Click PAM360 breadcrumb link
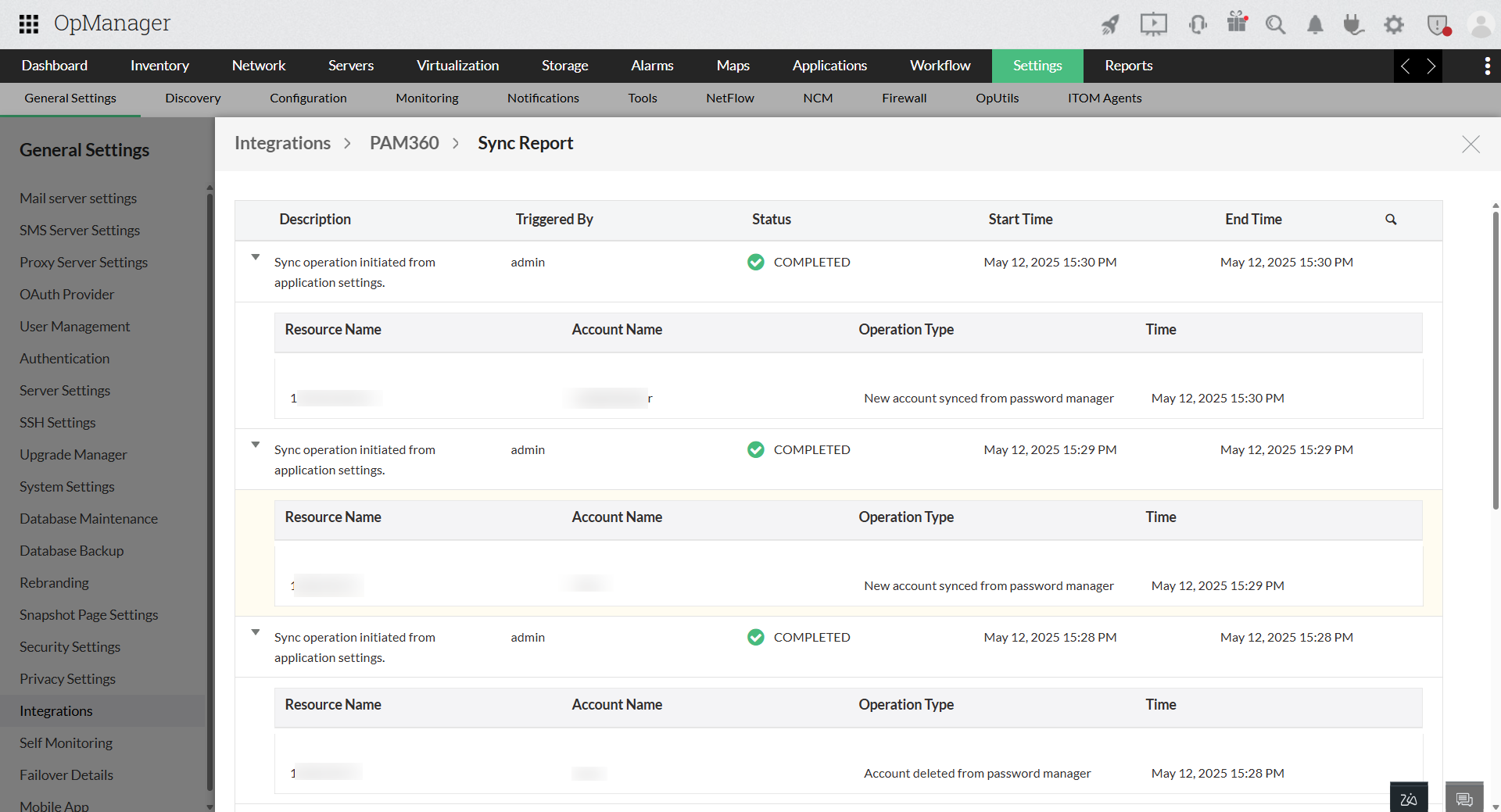The width and height of the screenshot is (1501, 812). [x=404, y=144]
